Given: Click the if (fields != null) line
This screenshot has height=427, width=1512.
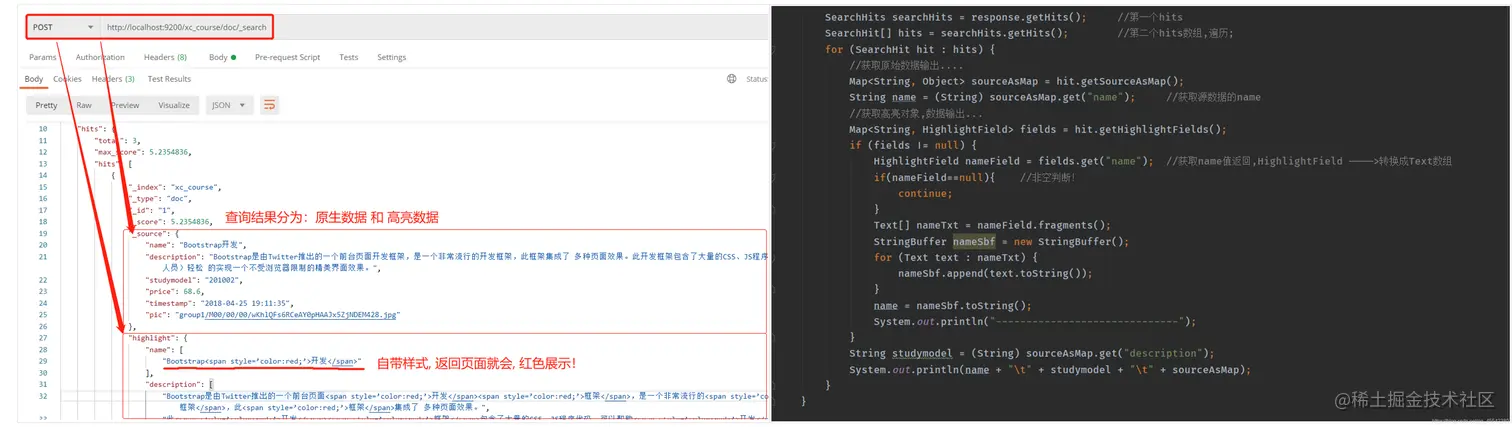Looking at the screenshot, I should click(x=913, y=145).
